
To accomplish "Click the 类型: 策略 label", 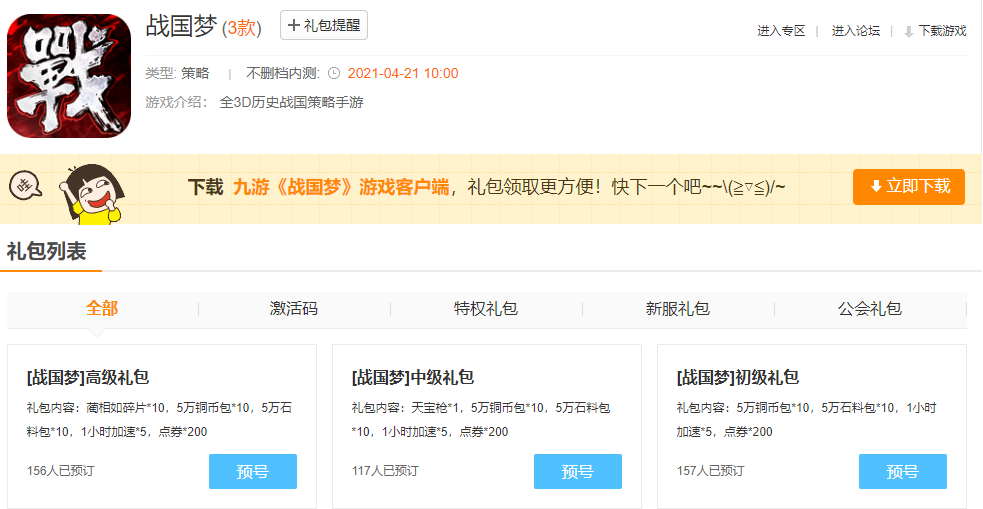I will (177, 73).
